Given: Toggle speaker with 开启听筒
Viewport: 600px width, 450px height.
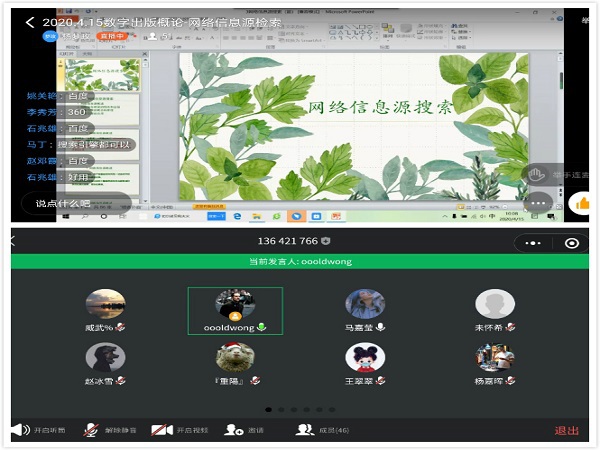Looking at the screenshot, I should (x=20, y=430).
